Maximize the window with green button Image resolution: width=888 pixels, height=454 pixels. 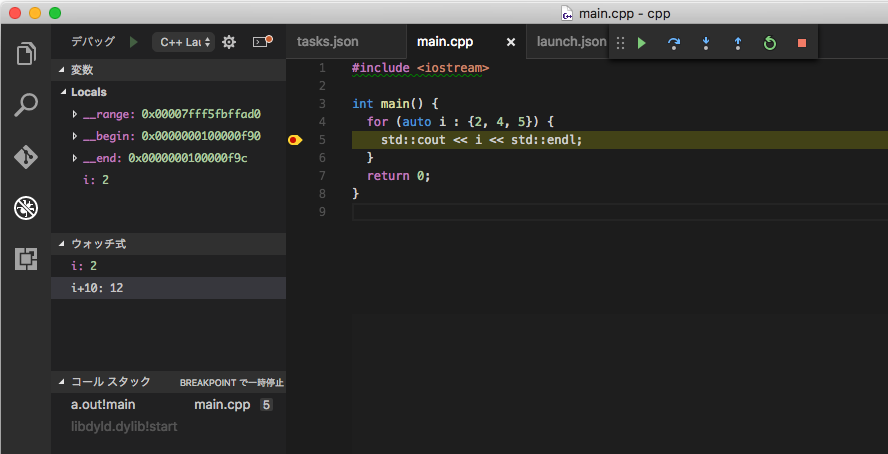pos(55,13)
